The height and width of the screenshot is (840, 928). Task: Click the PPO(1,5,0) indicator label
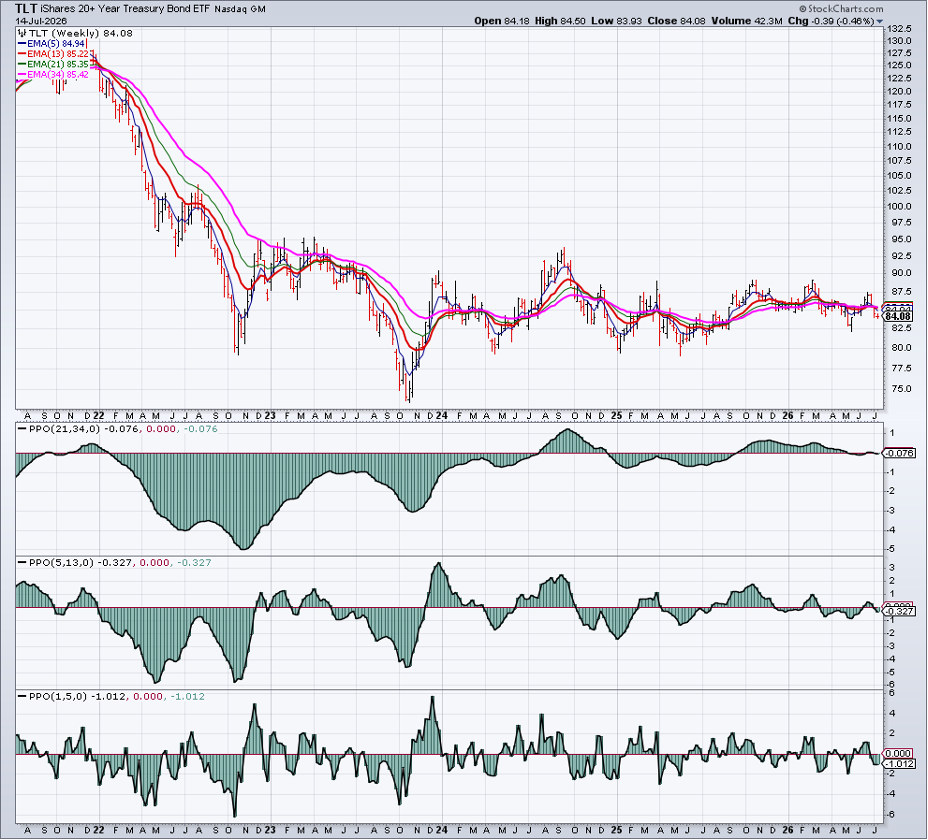pyautogui.click(x=58, y=696)
